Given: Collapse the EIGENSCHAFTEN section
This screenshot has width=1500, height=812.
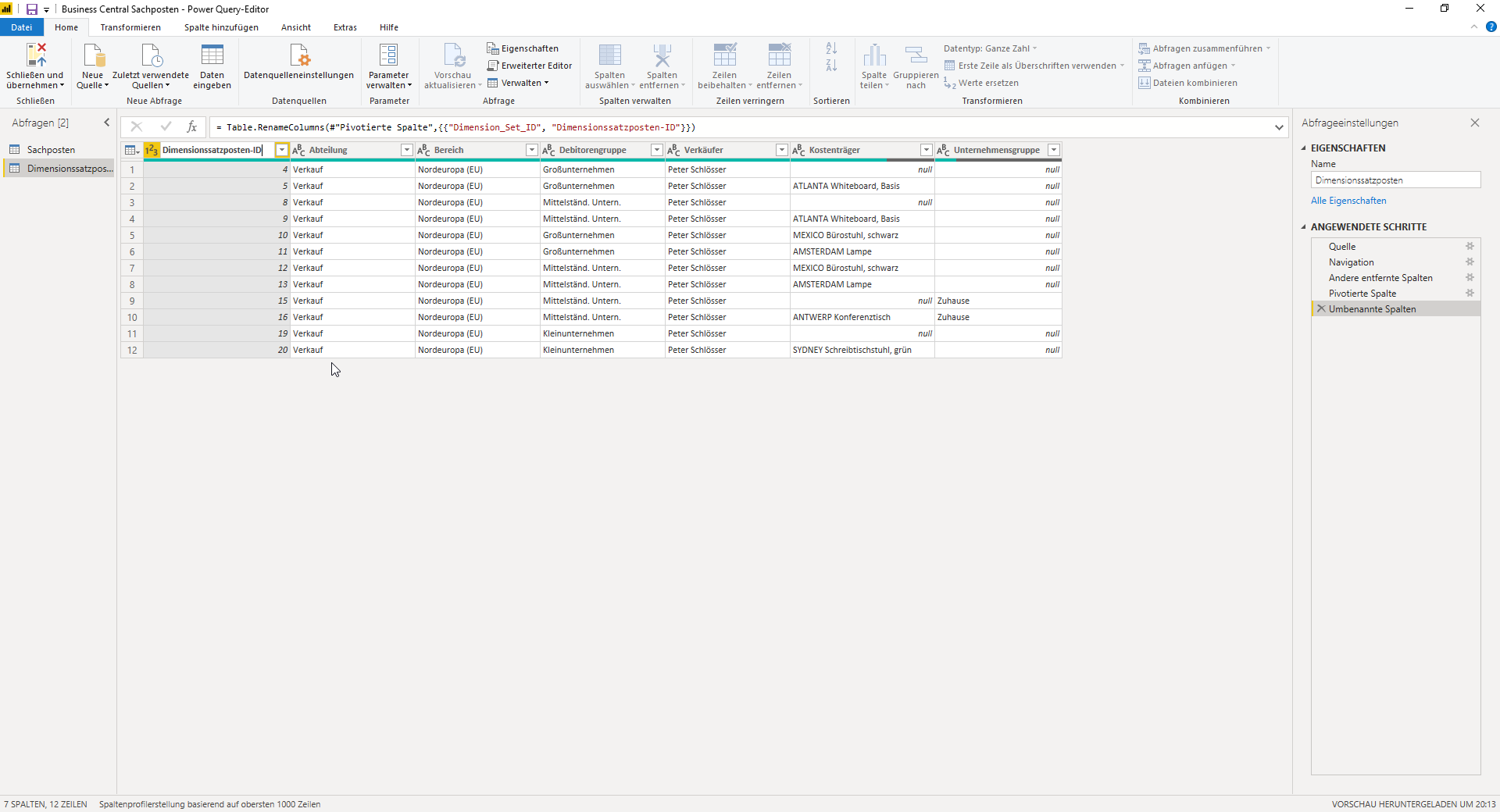Looking at the screenshot, I should [x=1303, y=148].
